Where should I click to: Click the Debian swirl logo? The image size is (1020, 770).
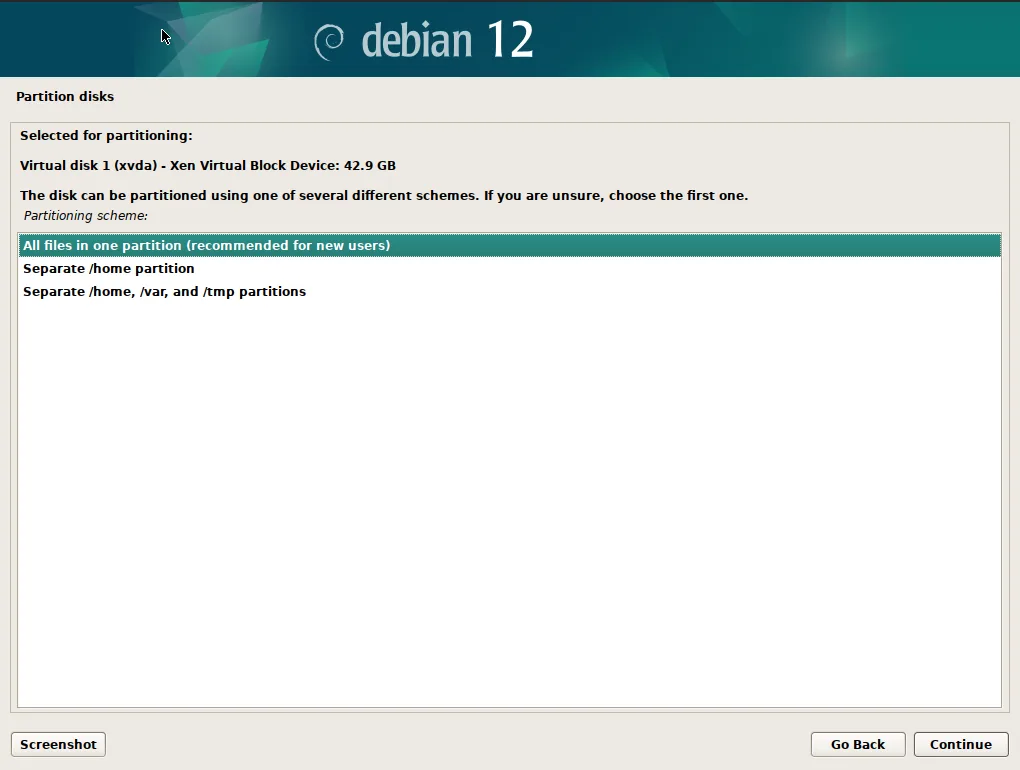pos(329,41)
